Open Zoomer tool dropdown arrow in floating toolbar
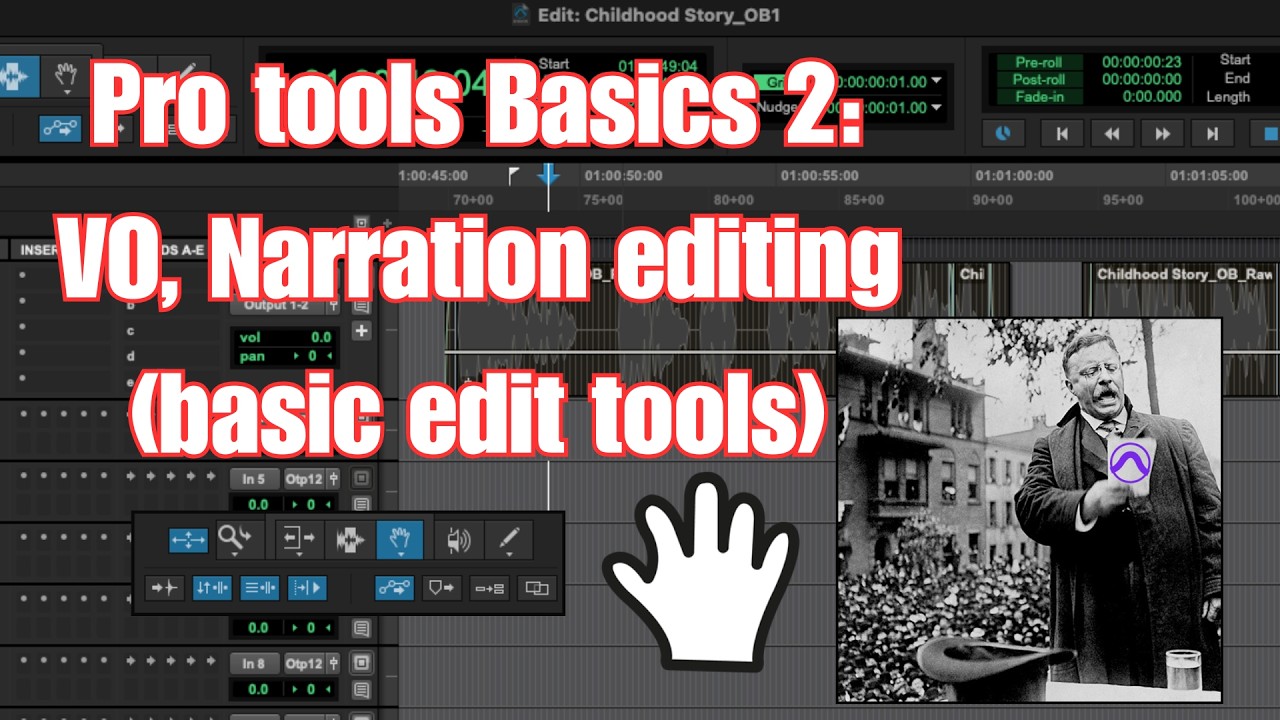Viewport: 1280px width, 720px height. point(234,553)
